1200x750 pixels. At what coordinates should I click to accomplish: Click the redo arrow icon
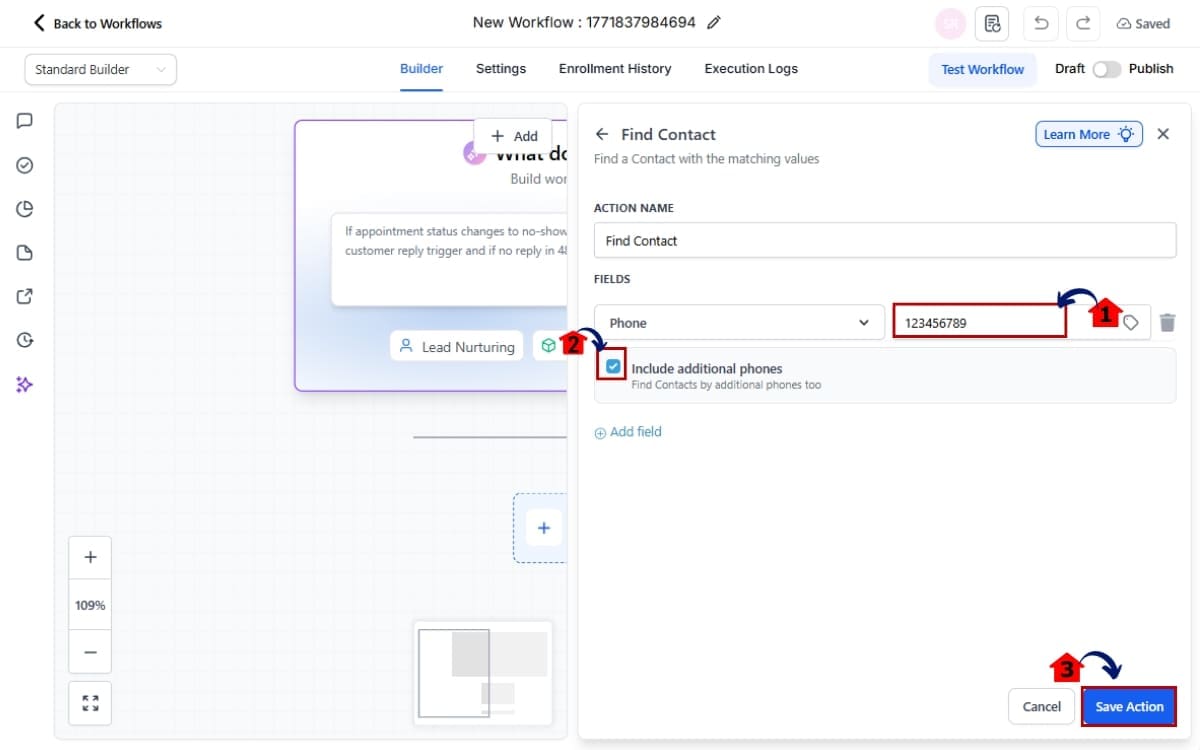1082,23
